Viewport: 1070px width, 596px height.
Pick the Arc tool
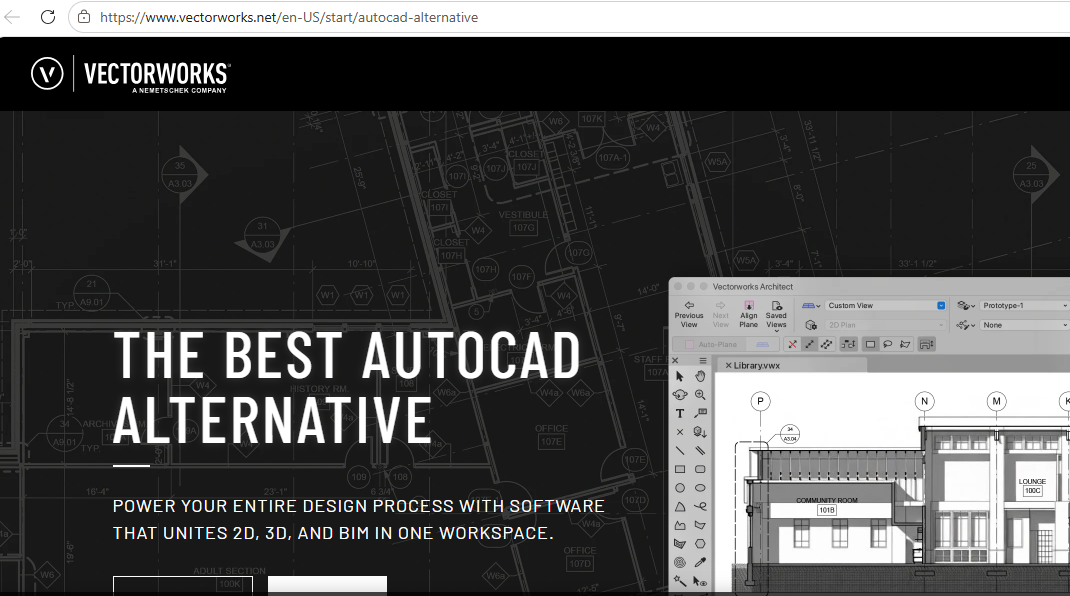click(x=680, y=507)
